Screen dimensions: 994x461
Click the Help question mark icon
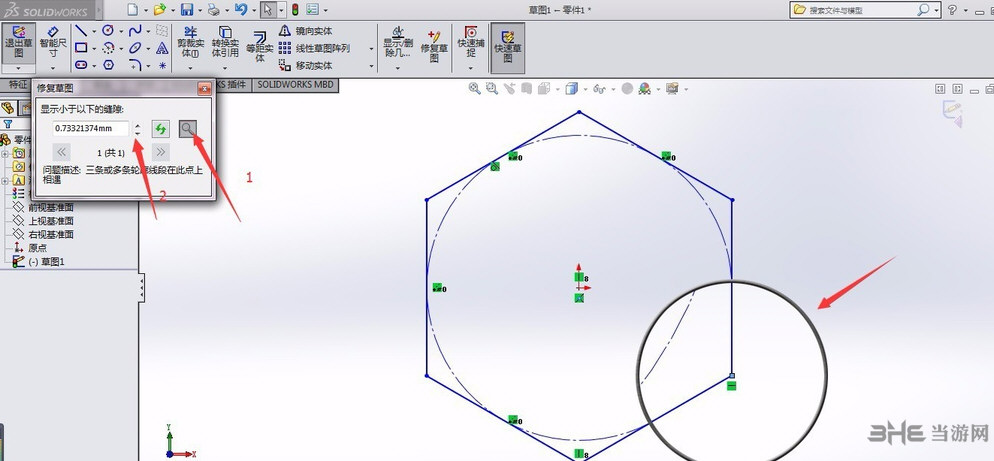click(952, 10)
